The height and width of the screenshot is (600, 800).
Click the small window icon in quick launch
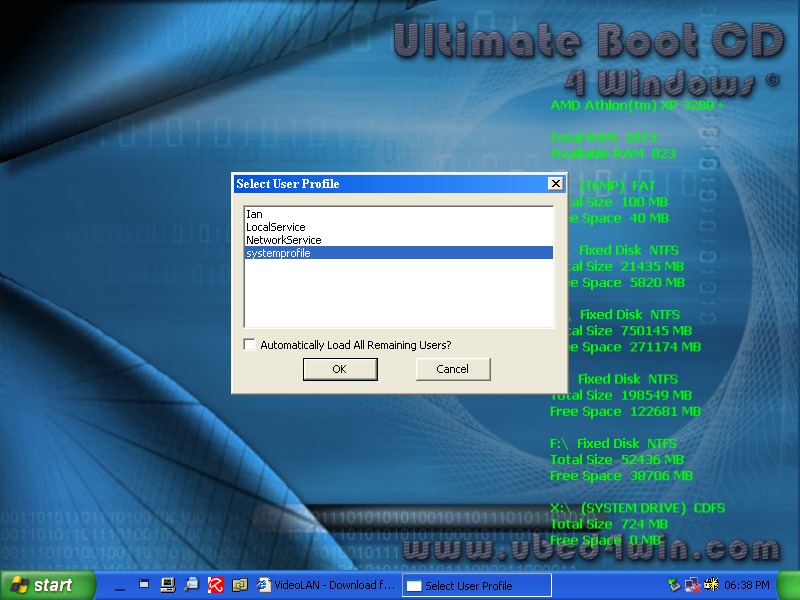click(144, 585)
